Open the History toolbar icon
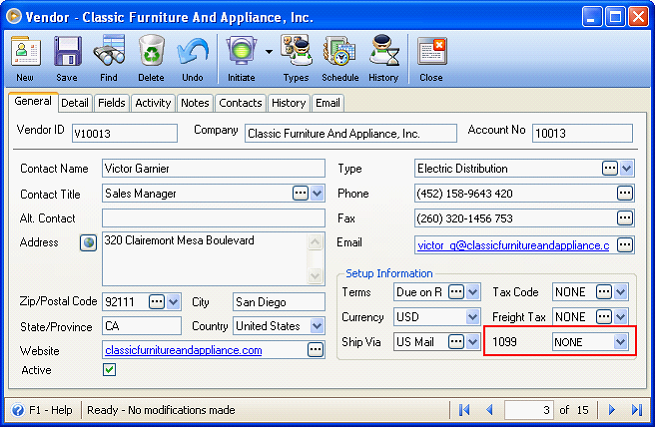Viewport: 656px width, 428px height. 384,51
